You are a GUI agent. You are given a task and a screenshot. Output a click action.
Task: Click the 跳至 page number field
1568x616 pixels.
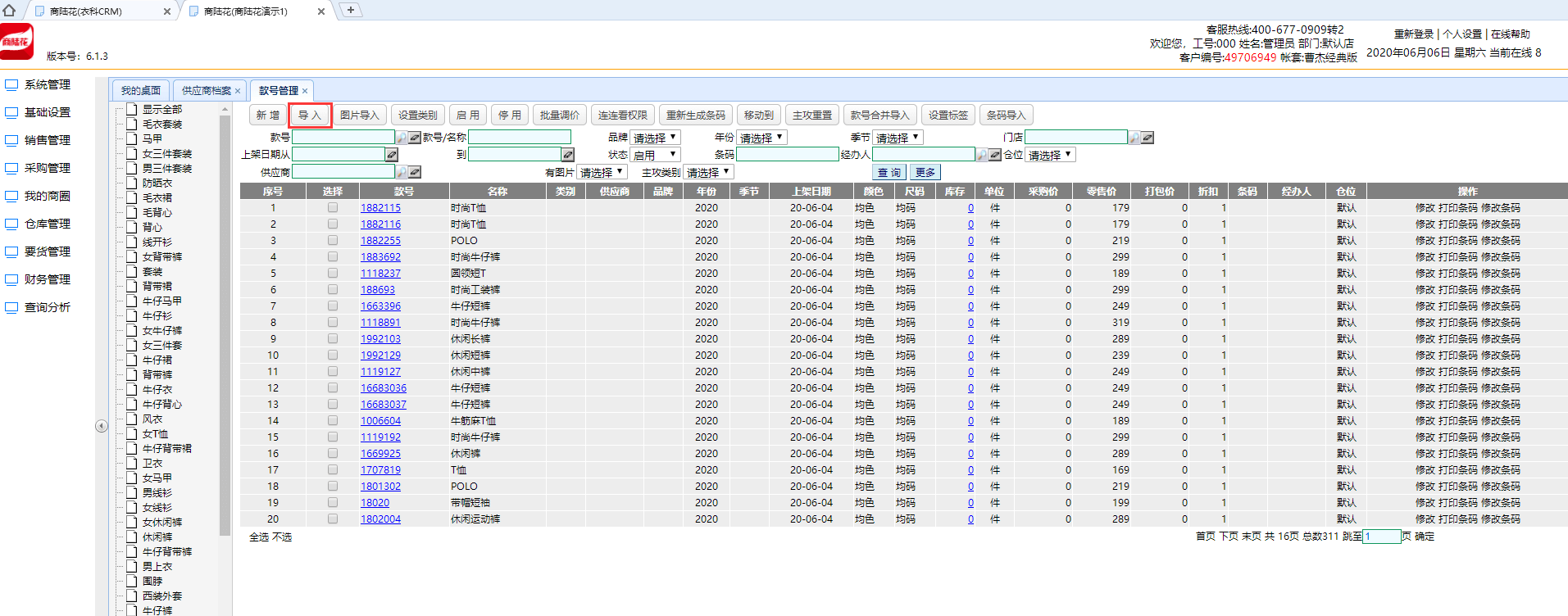[1381, 536]
